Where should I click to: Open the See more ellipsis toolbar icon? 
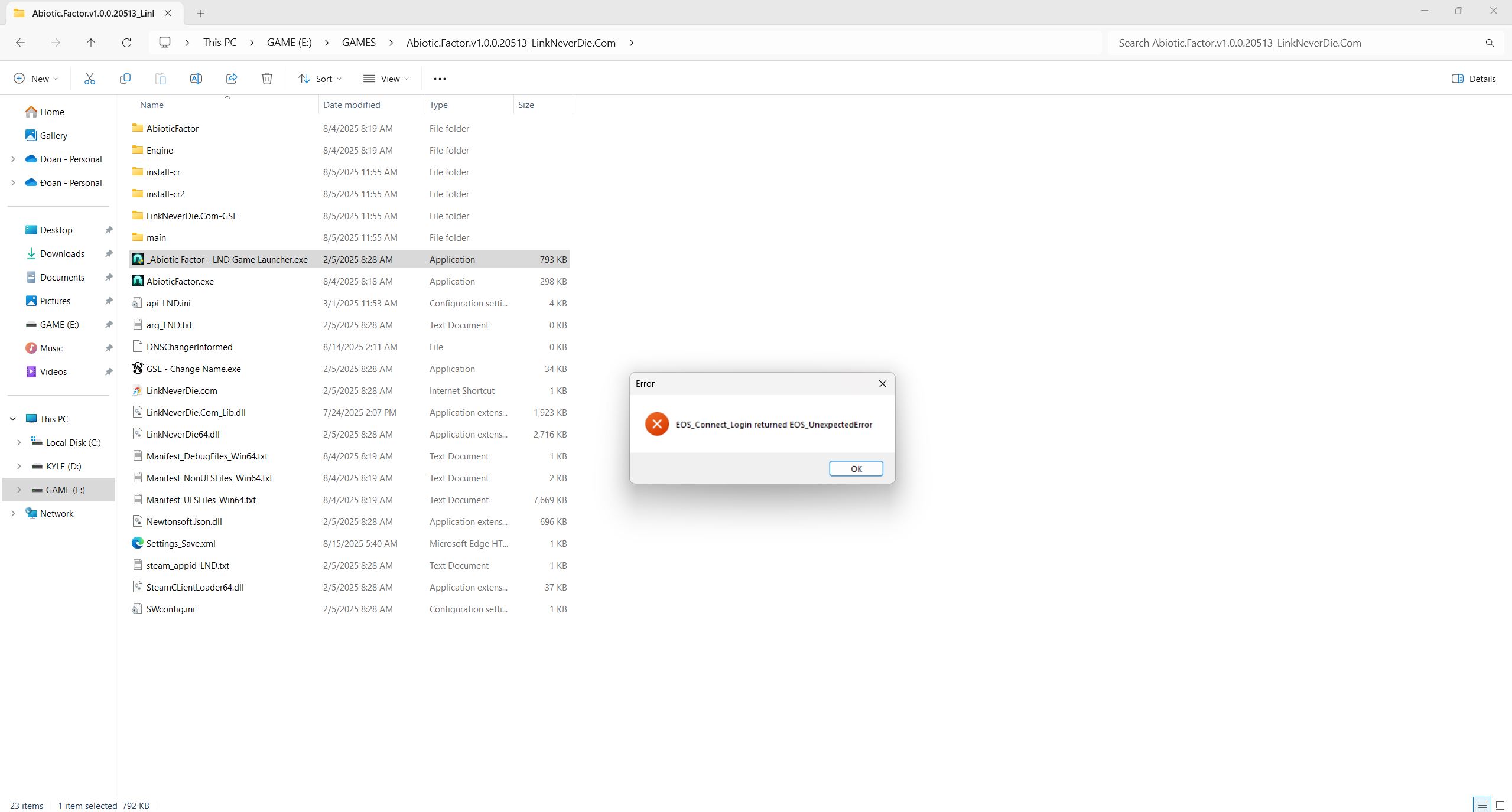coord(440,78)
